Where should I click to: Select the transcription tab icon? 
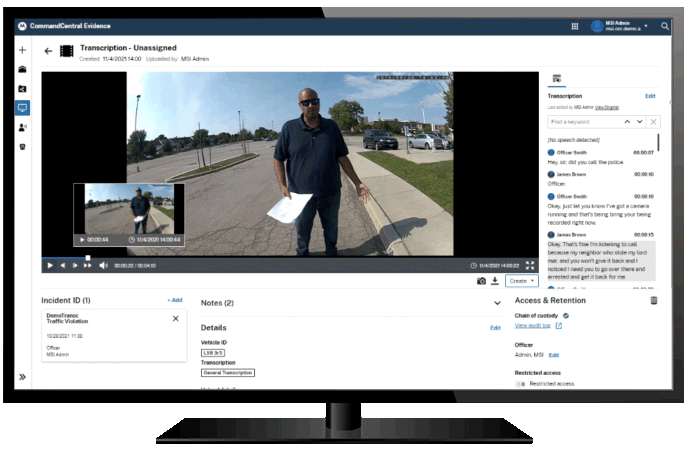pos(557,78)
